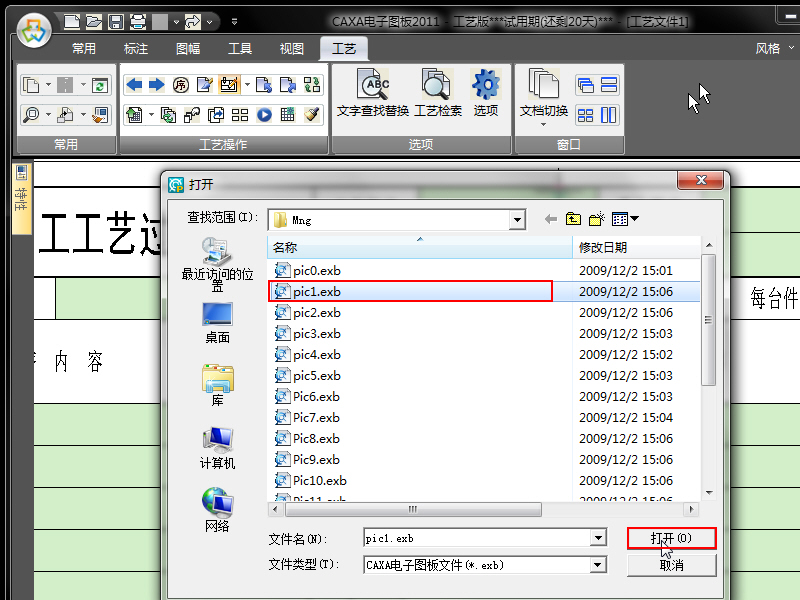This screenshot has width=800, height=600.
Task: Expand the 文件名 combo box arrow
Action: (598, 538)
